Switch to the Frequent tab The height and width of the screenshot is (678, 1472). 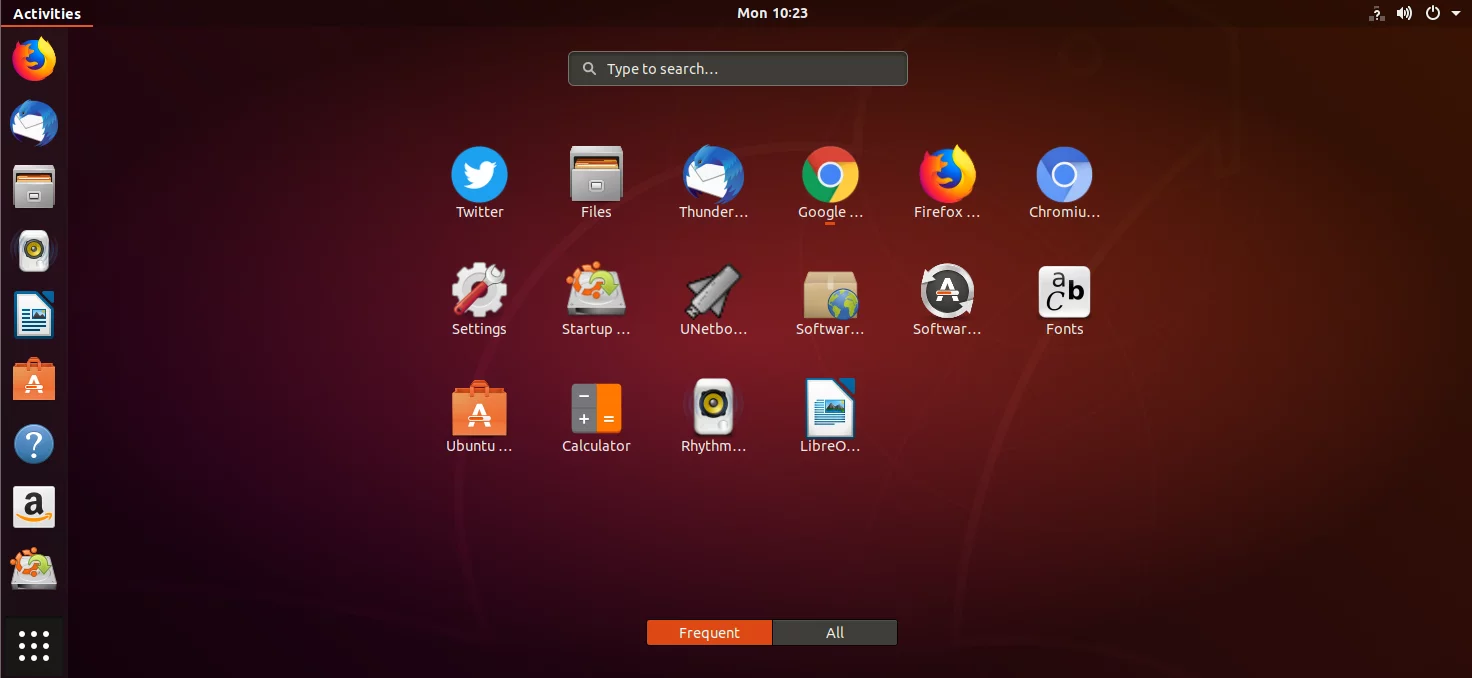click(x=709, y=632)
